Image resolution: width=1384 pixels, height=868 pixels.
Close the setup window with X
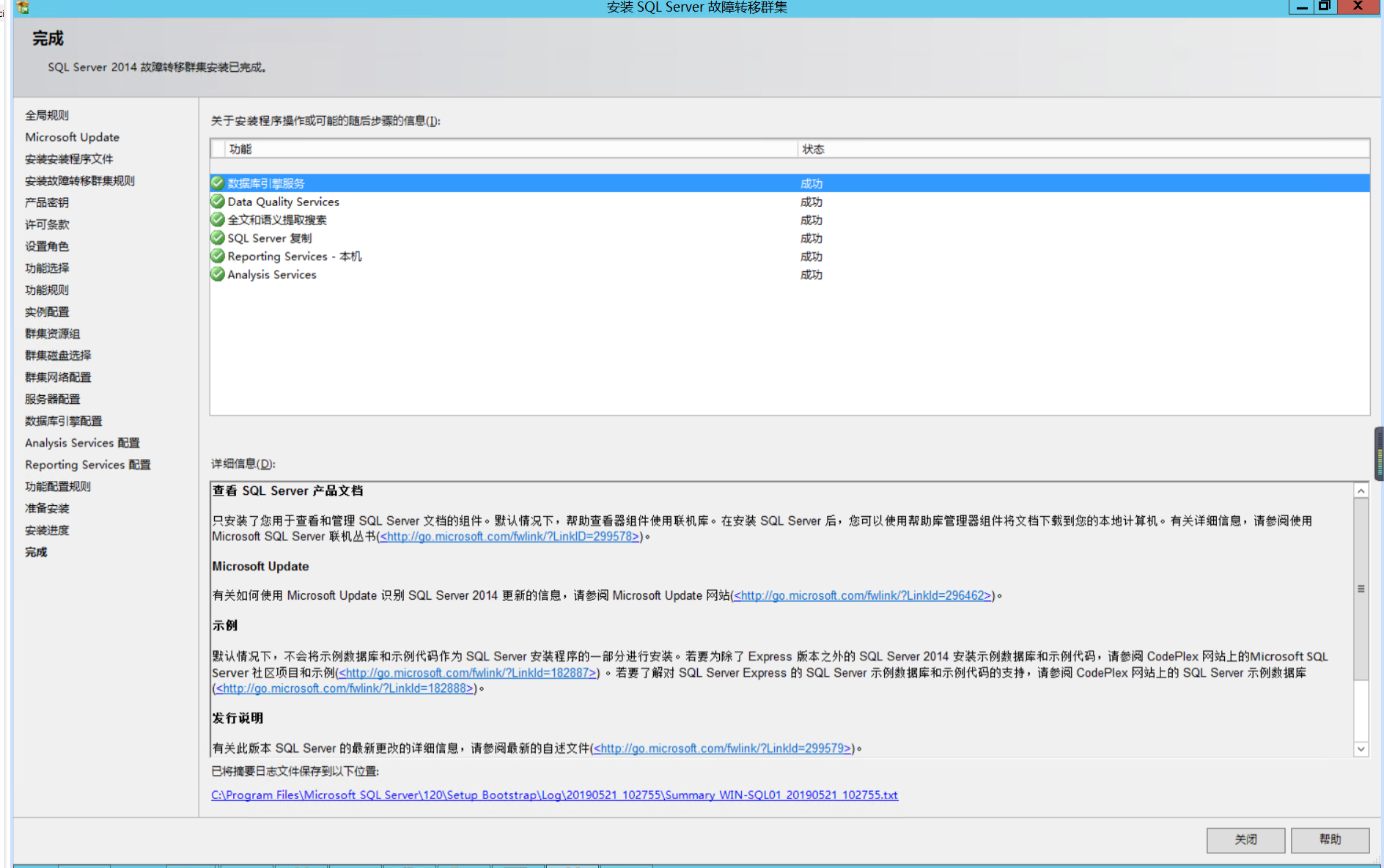click(x=1358, y=7)
